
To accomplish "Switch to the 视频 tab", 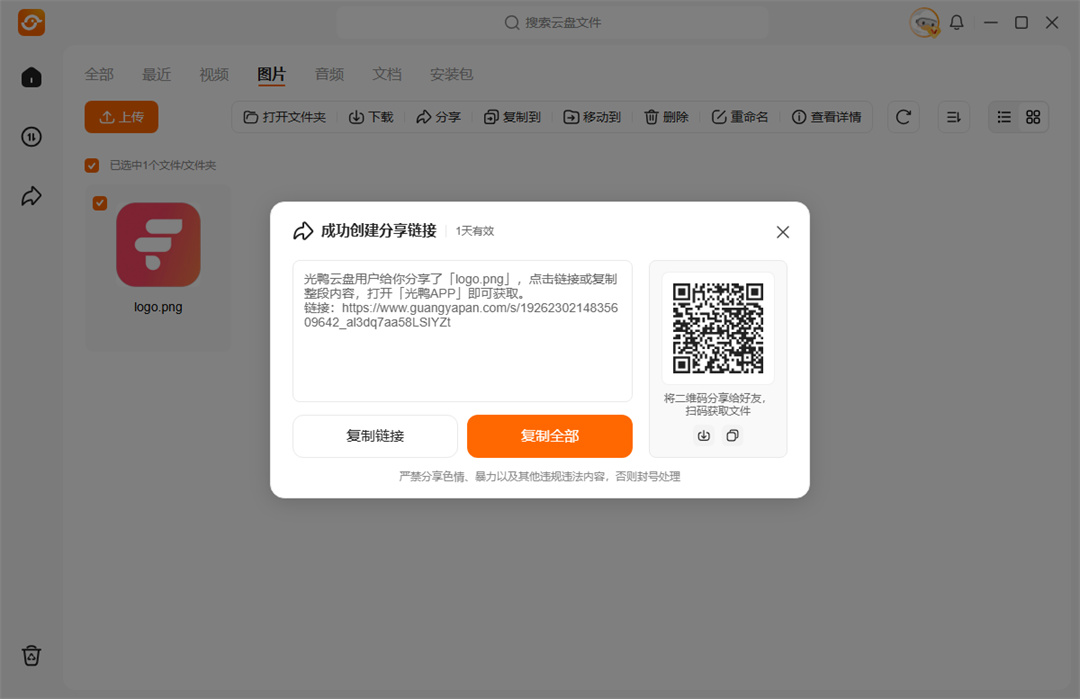I will (214, 74).
